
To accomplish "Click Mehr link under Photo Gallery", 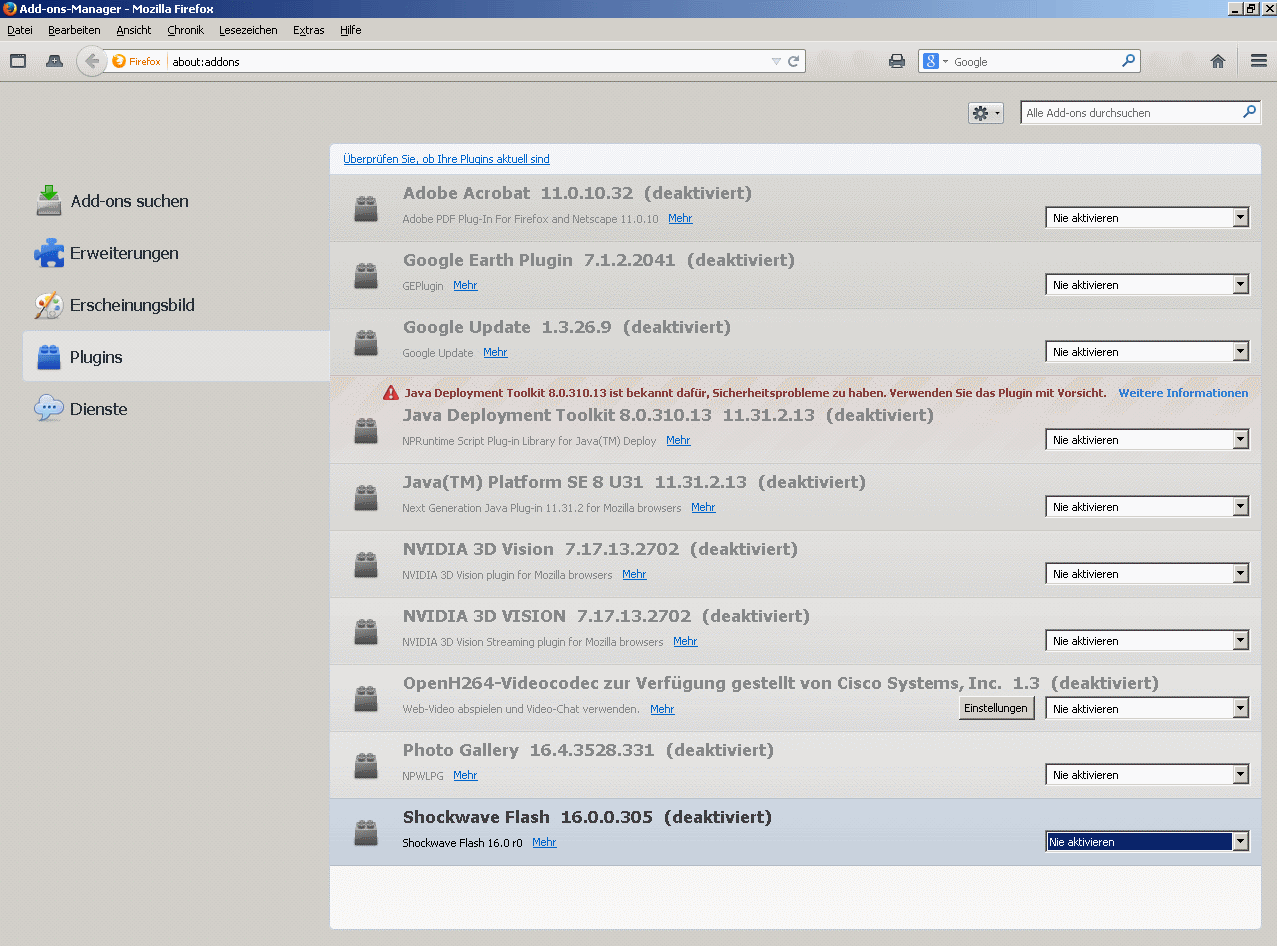I will click(465, 775).
